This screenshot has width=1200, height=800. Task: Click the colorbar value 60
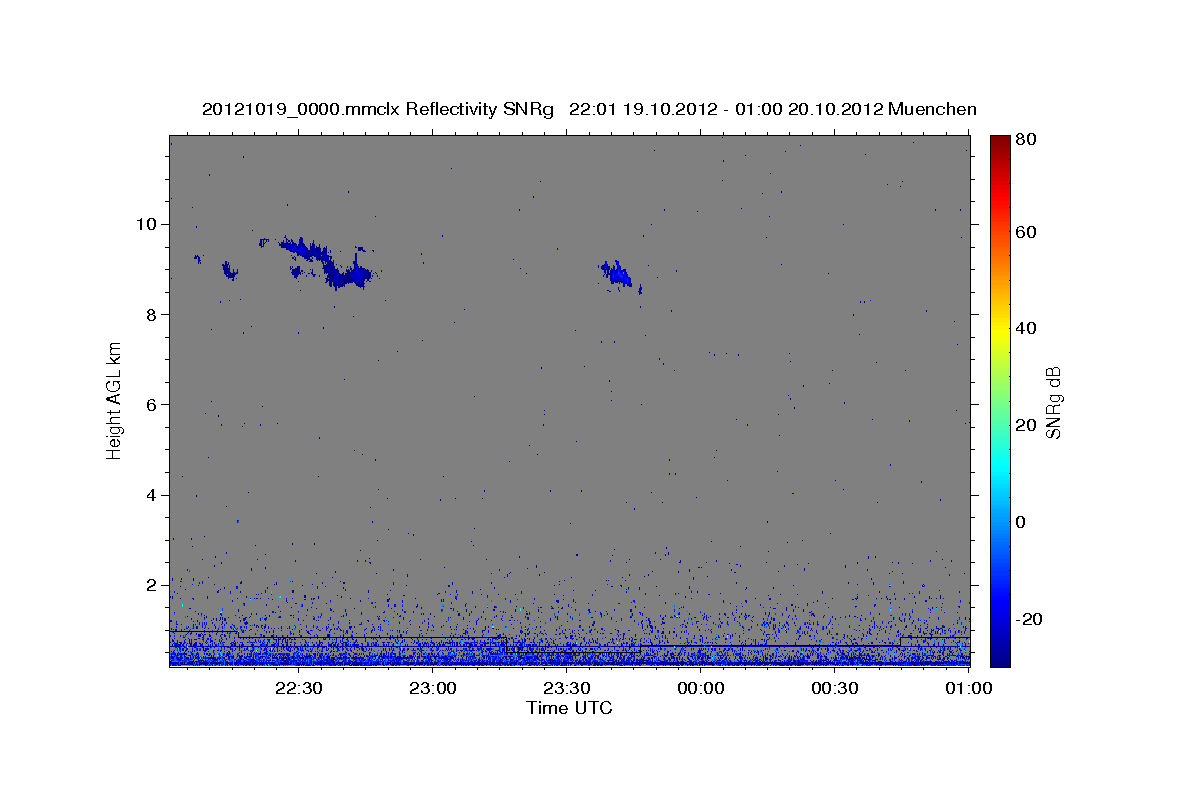1025,232
